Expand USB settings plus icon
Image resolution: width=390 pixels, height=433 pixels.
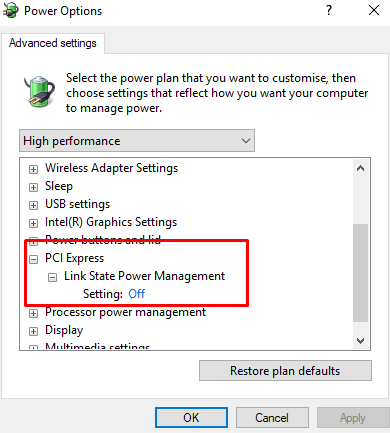[x=33, y=205]
